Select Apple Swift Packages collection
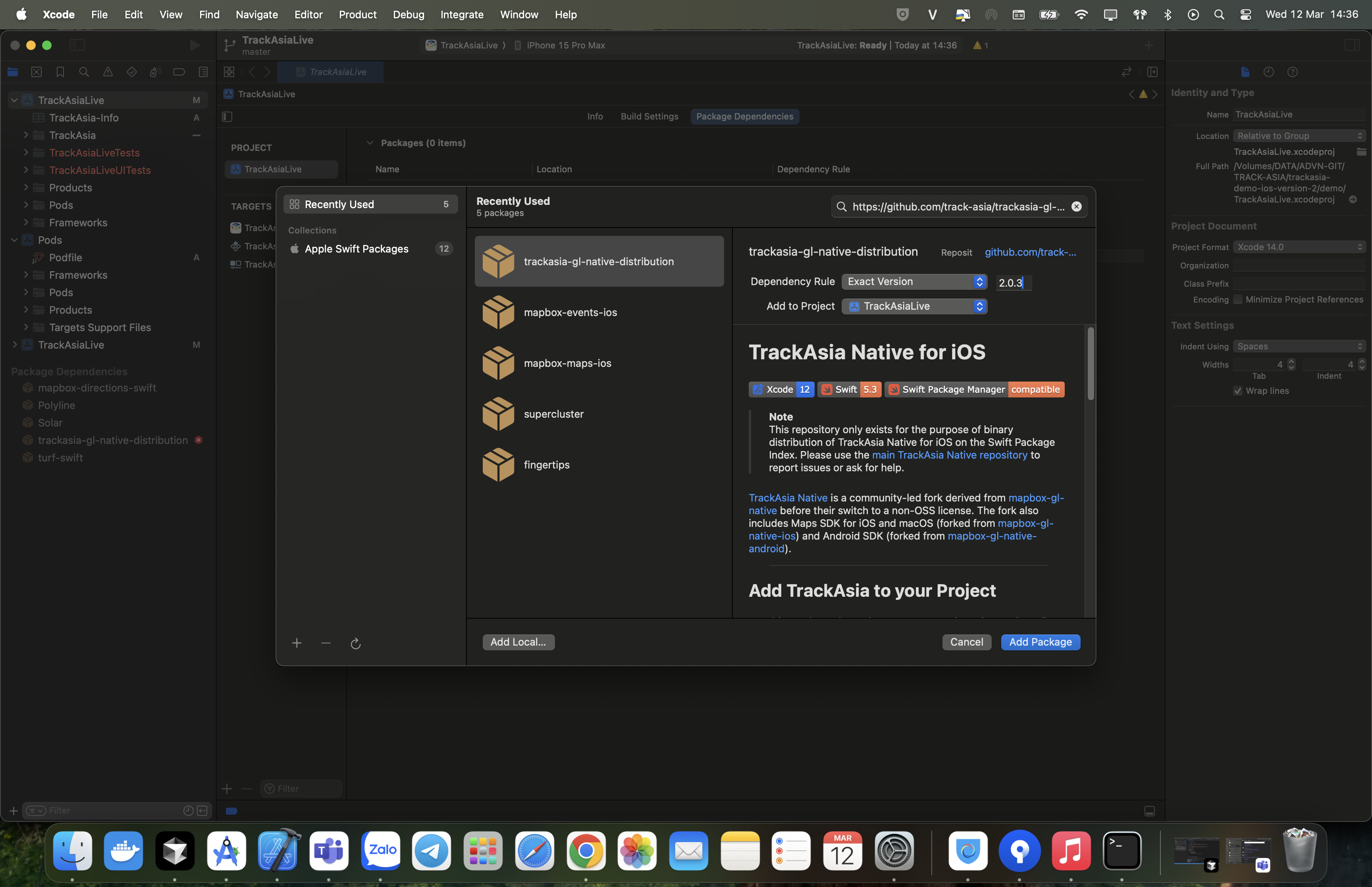The height and width of the screenshot is (887, 1372). point(370,249)
